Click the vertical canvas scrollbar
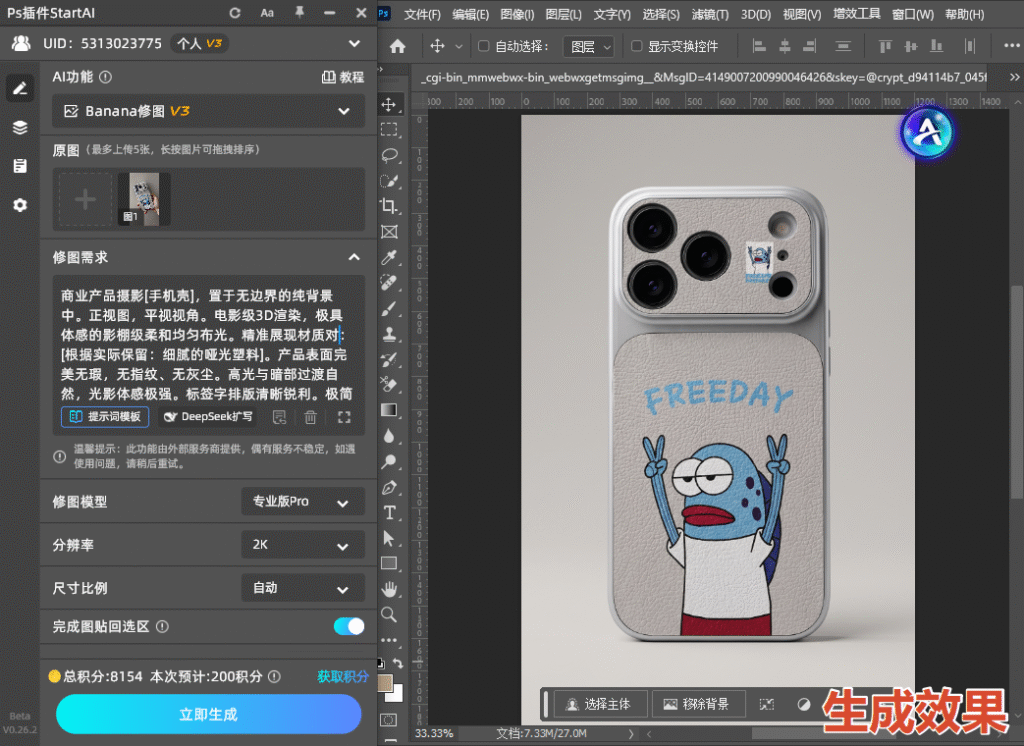1024x746 pixels. click(x=1017, y=392)
